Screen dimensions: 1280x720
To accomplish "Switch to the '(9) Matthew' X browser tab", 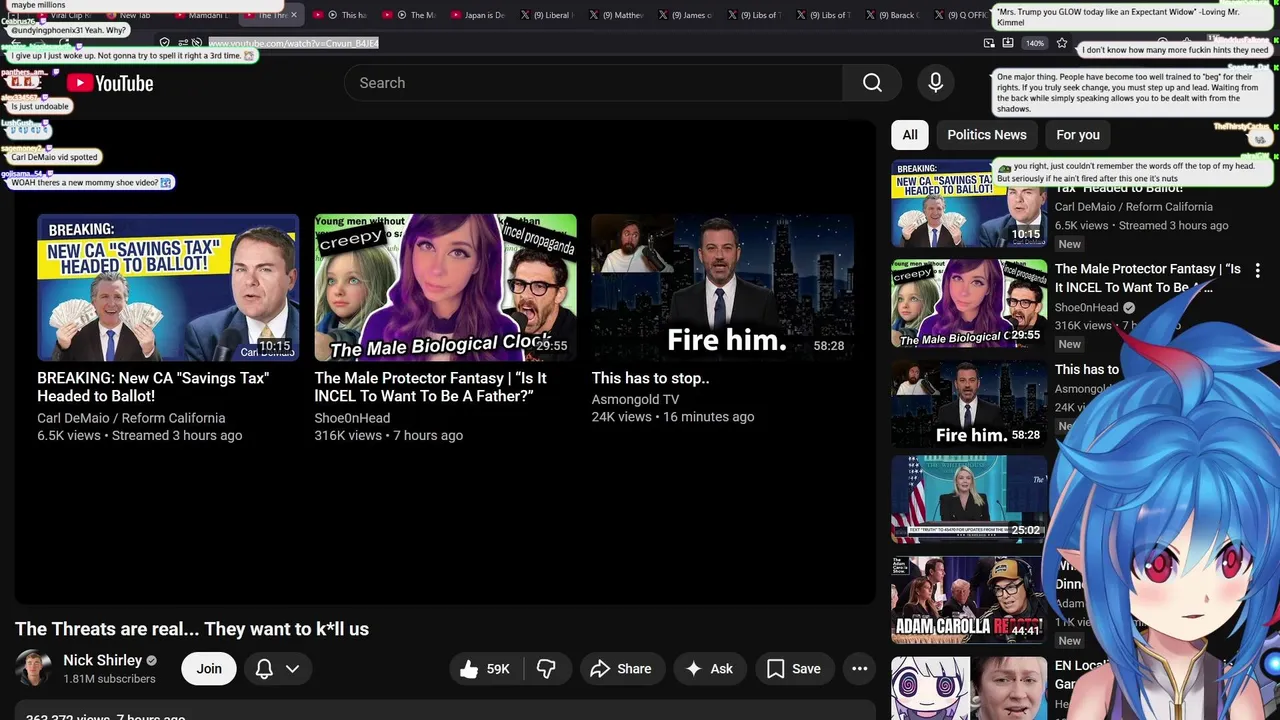I will point(616,15).
